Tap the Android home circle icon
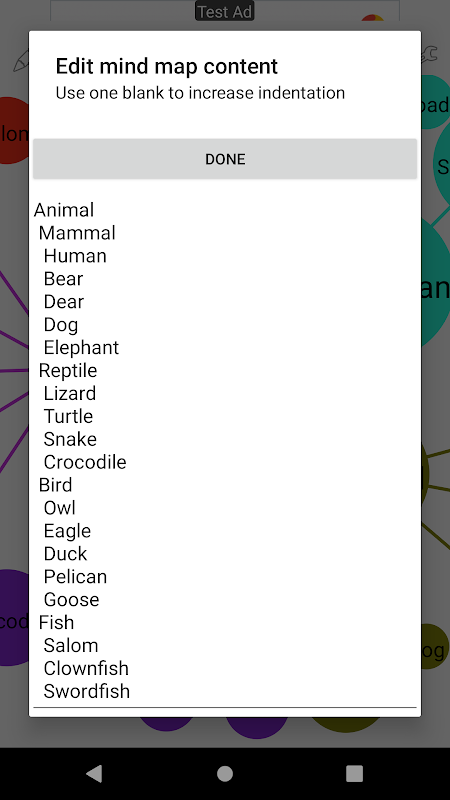Screen dimensions: 450x800 coord(225,773)
